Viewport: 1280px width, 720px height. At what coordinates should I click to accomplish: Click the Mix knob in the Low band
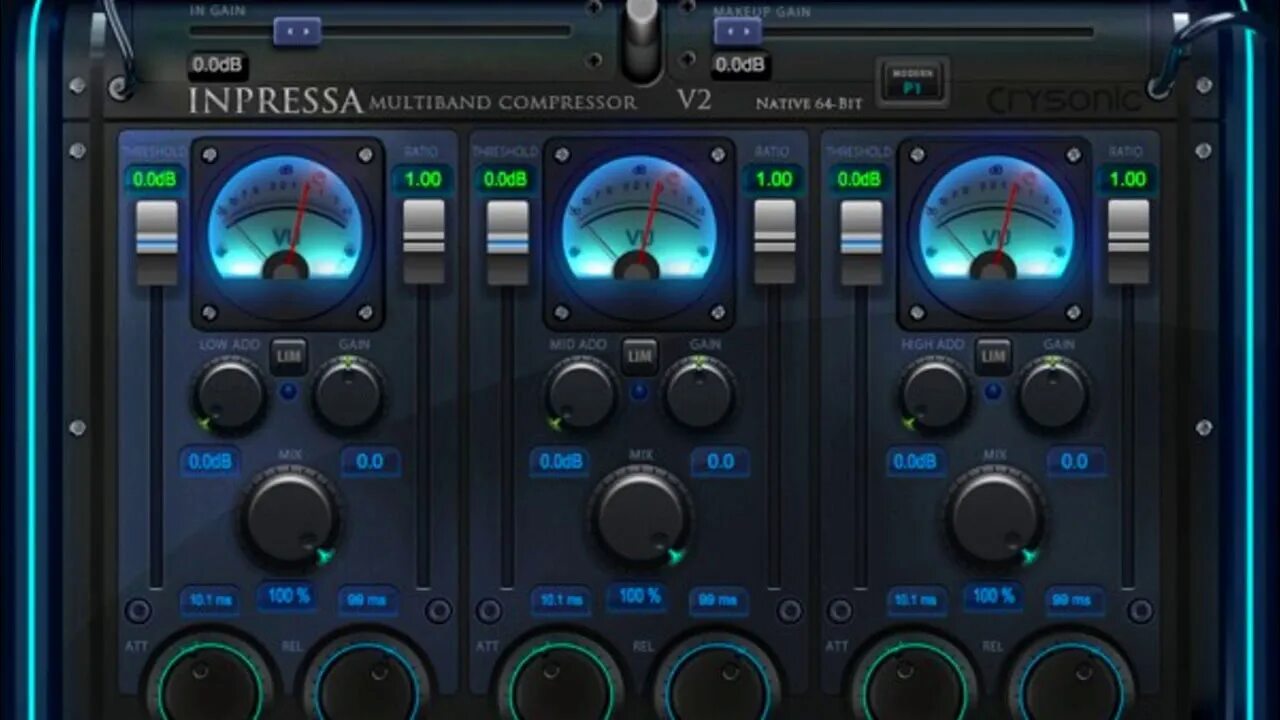pyautogui.click(x=289, y=516)
